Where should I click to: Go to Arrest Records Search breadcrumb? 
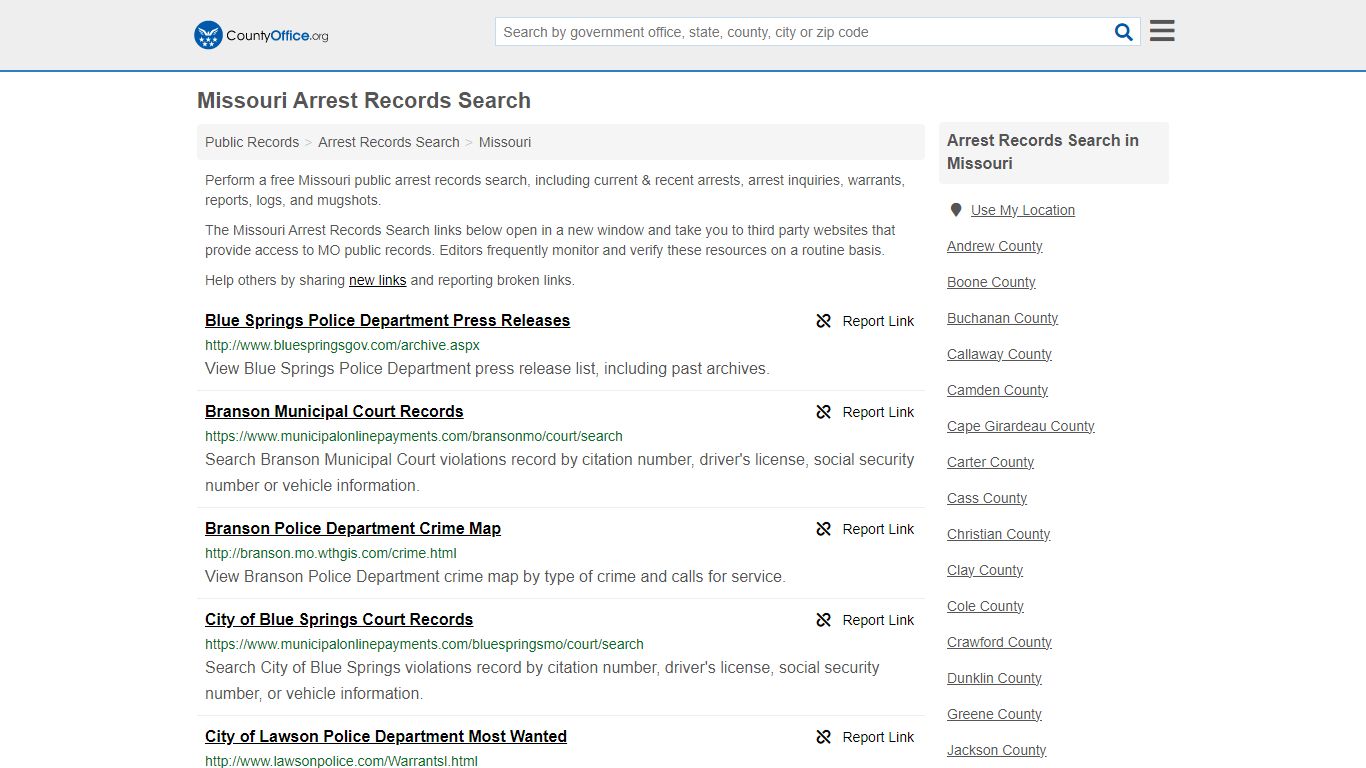[389, 142]
